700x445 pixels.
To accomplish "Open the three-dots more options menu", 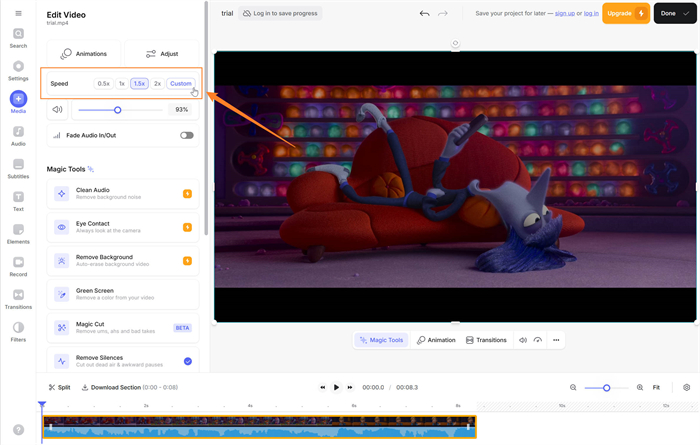I will point(556,340).
